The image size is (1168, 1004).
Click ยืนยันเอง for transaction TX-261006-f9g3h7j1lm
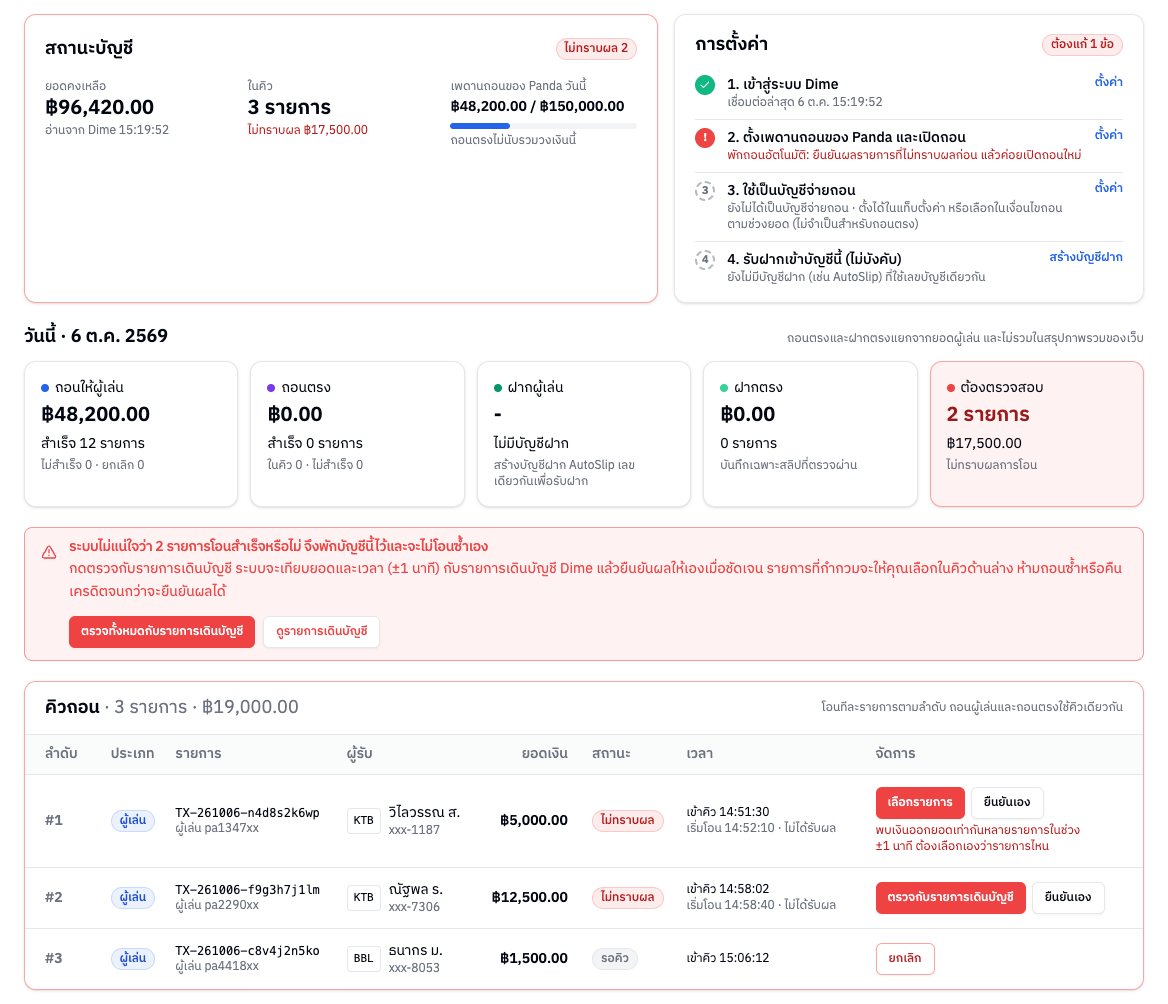point(1068,897)
